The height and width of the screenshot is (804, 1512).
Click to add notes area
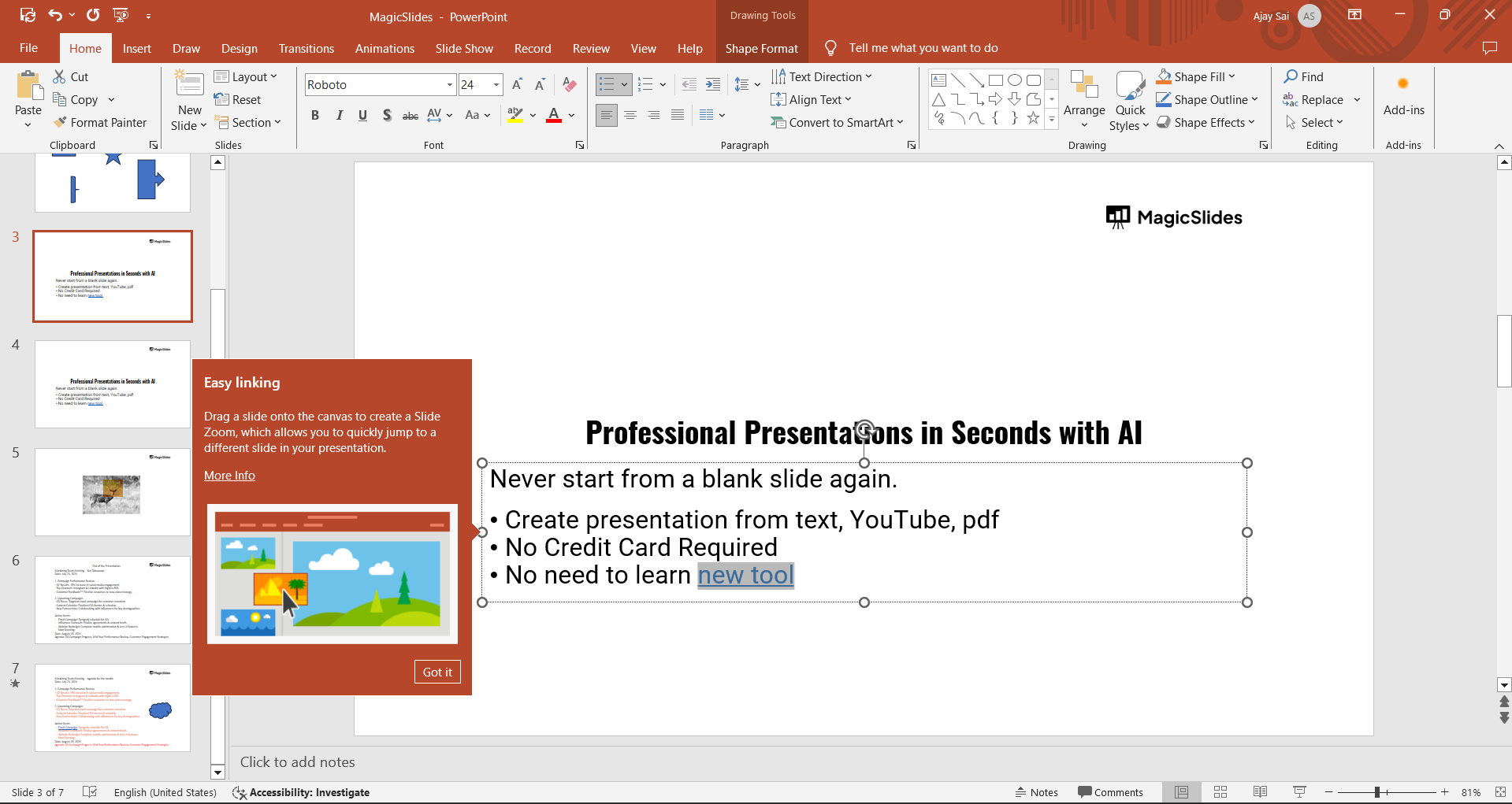pos(297,761)
